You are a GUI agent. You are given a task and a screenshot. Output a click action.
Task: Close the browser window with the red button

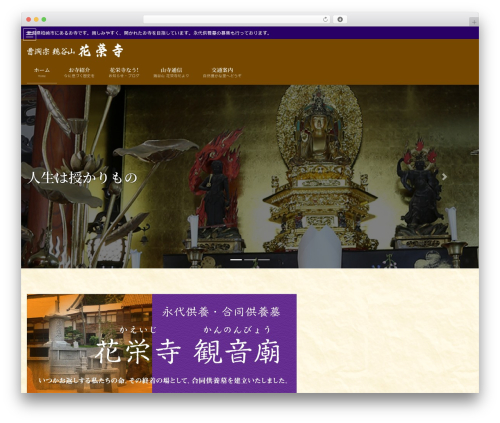coord(29,19)
